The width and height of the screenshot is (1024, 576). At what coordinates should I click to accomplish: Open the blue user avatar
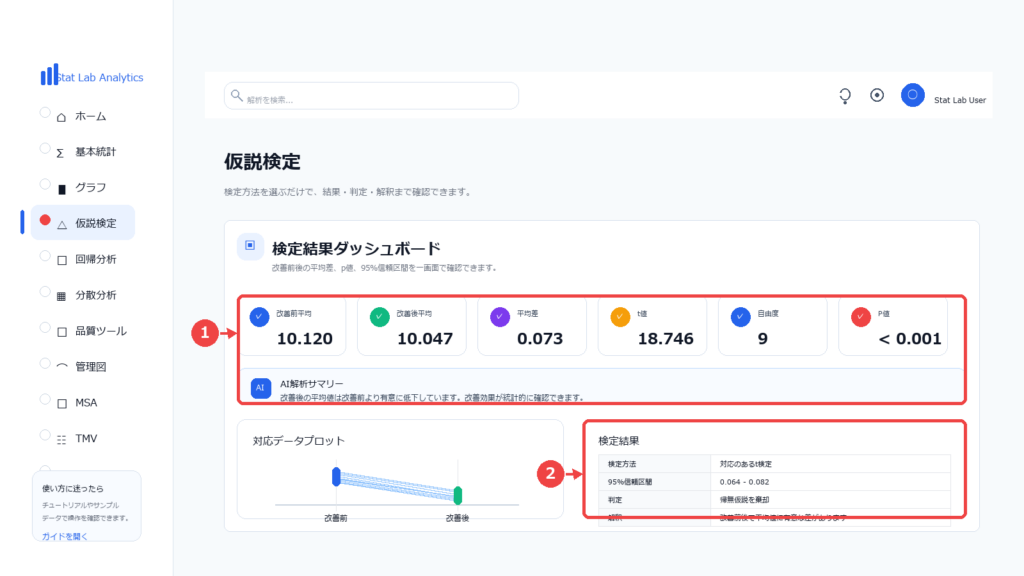(912, 95)
